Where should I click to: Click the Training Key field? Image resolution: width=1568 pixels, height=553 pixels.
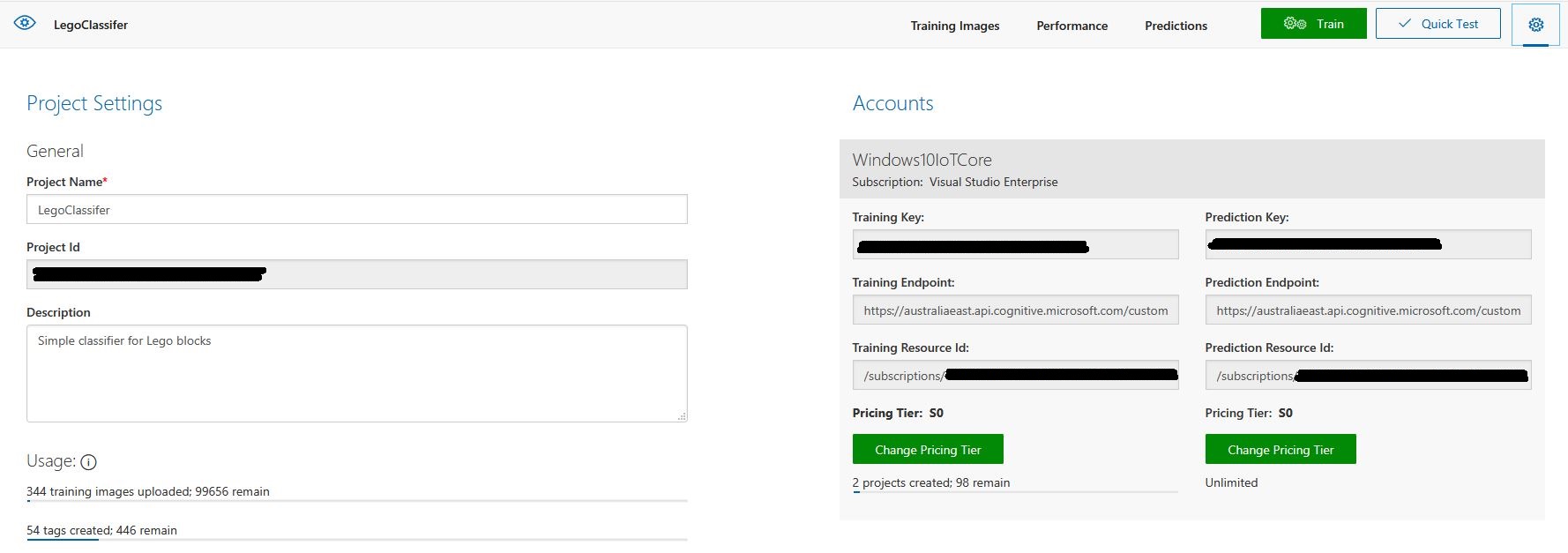click(1014, 245)
